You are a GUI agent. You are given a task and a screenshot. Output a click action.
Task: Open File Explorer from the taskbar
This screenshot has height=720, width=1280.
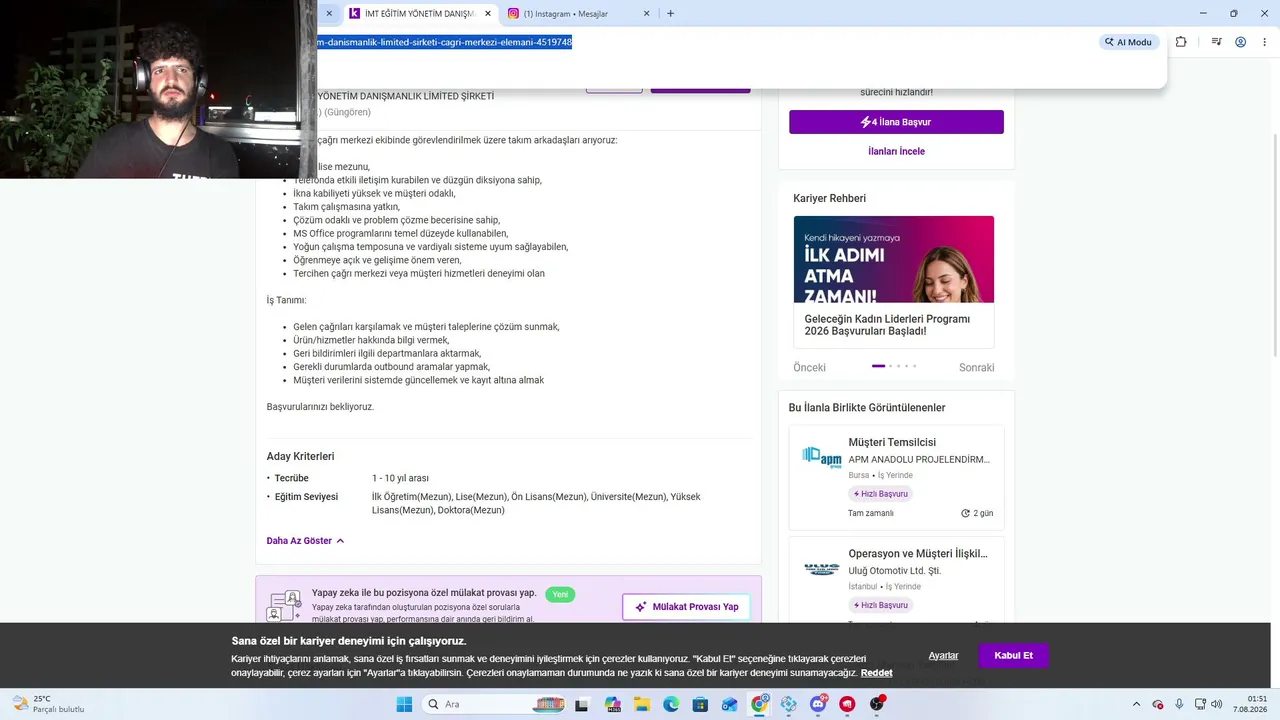(x=641, y=704)
